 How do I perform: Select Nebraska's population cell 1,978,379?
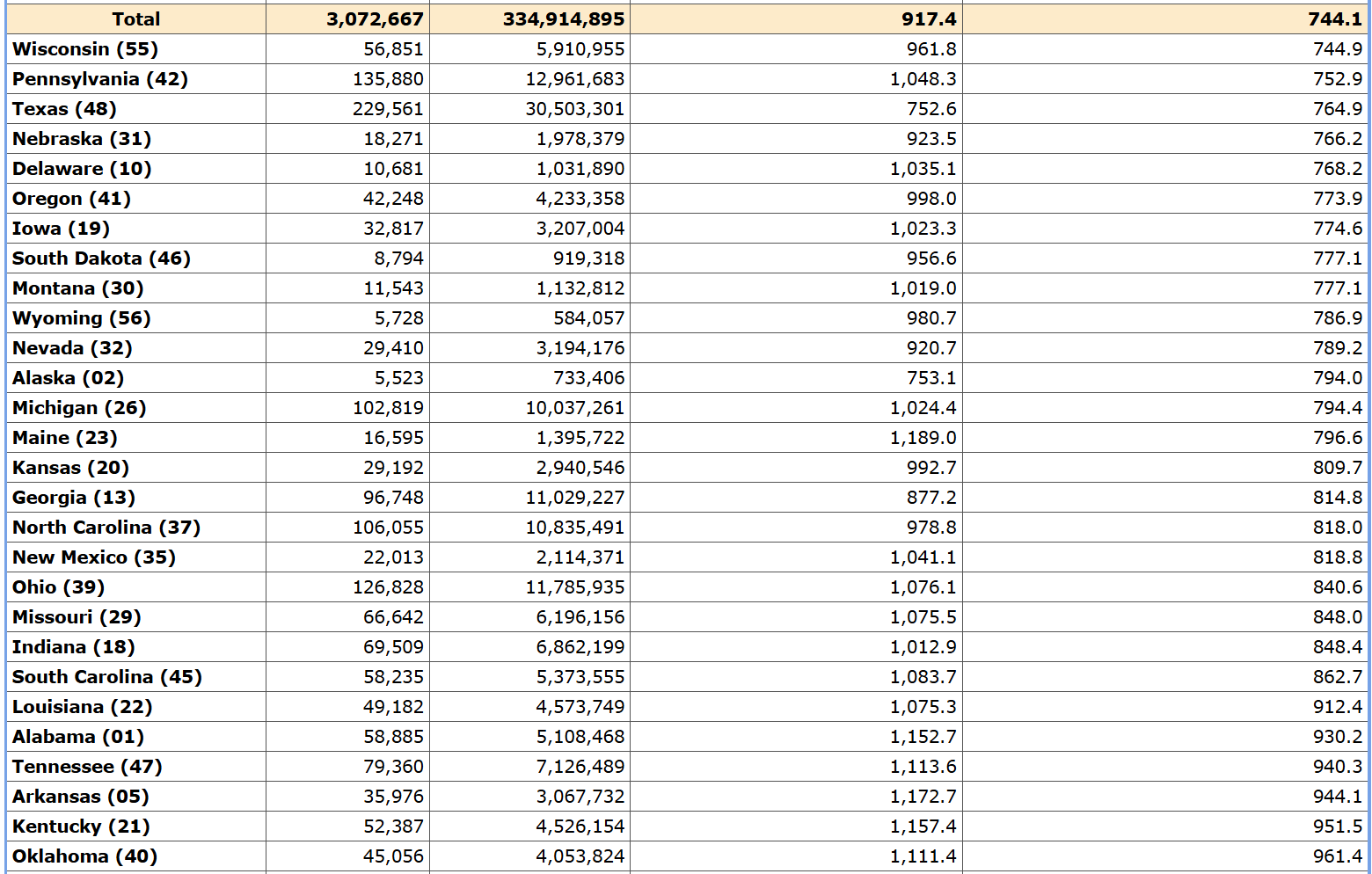pos(580,139)
